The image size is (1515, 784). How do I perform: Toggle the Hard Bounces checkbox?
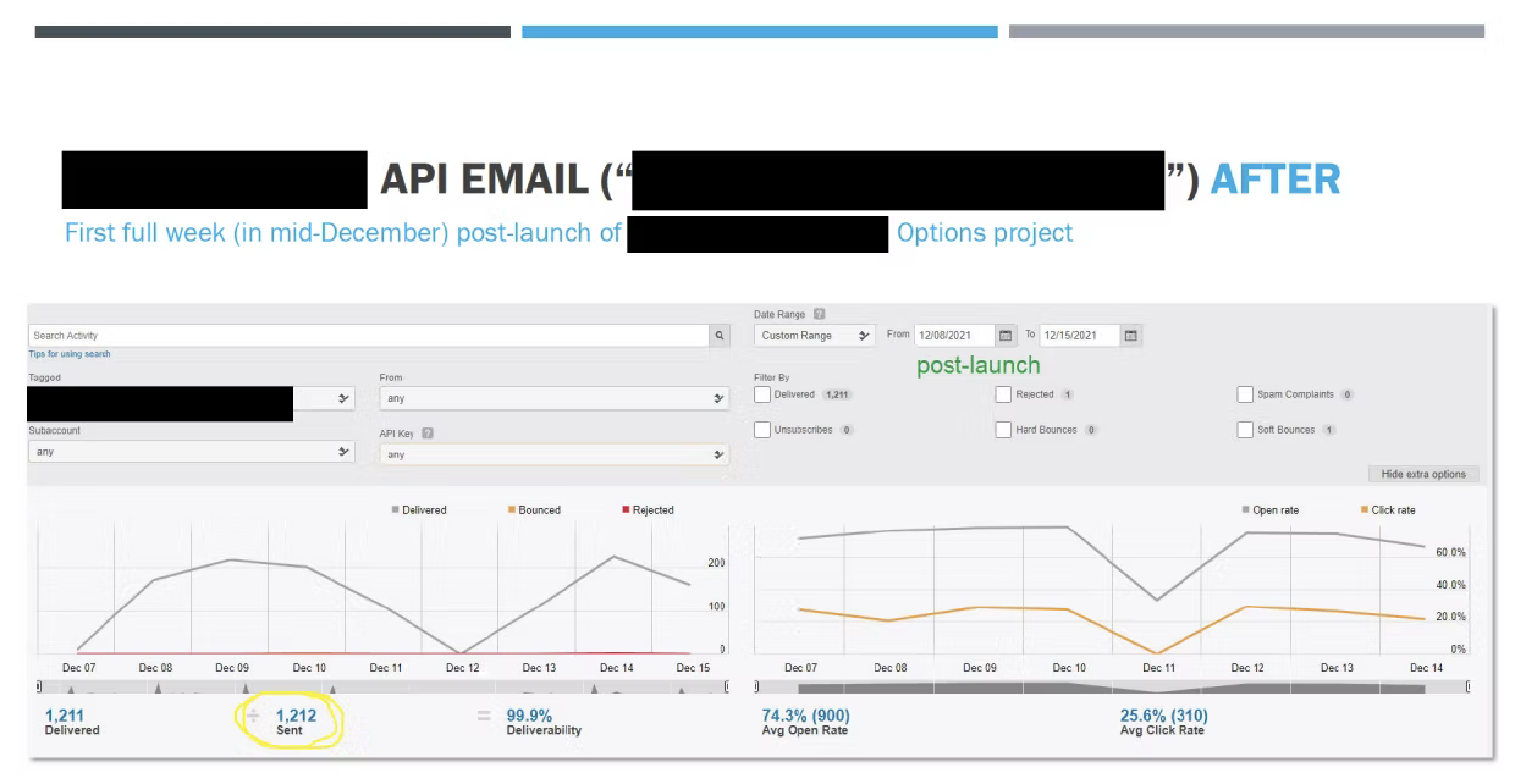point(1004,429)
